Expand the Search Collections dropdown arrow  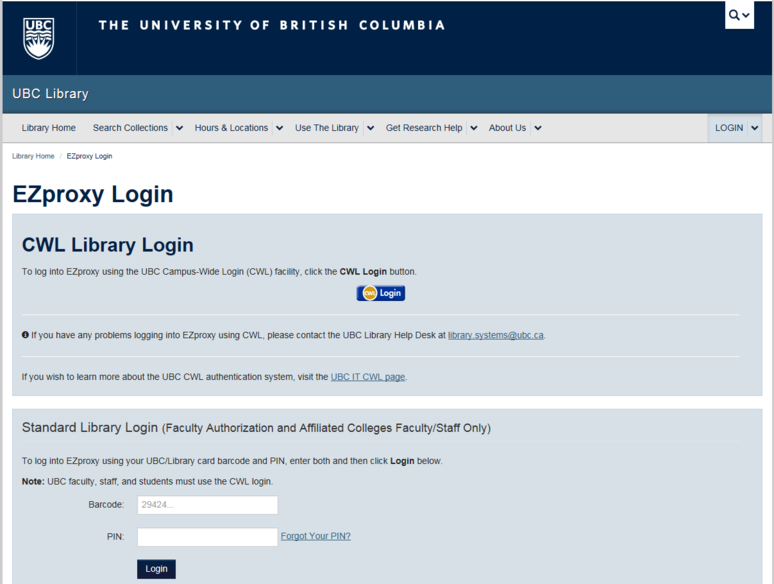[x=179, y=128]
